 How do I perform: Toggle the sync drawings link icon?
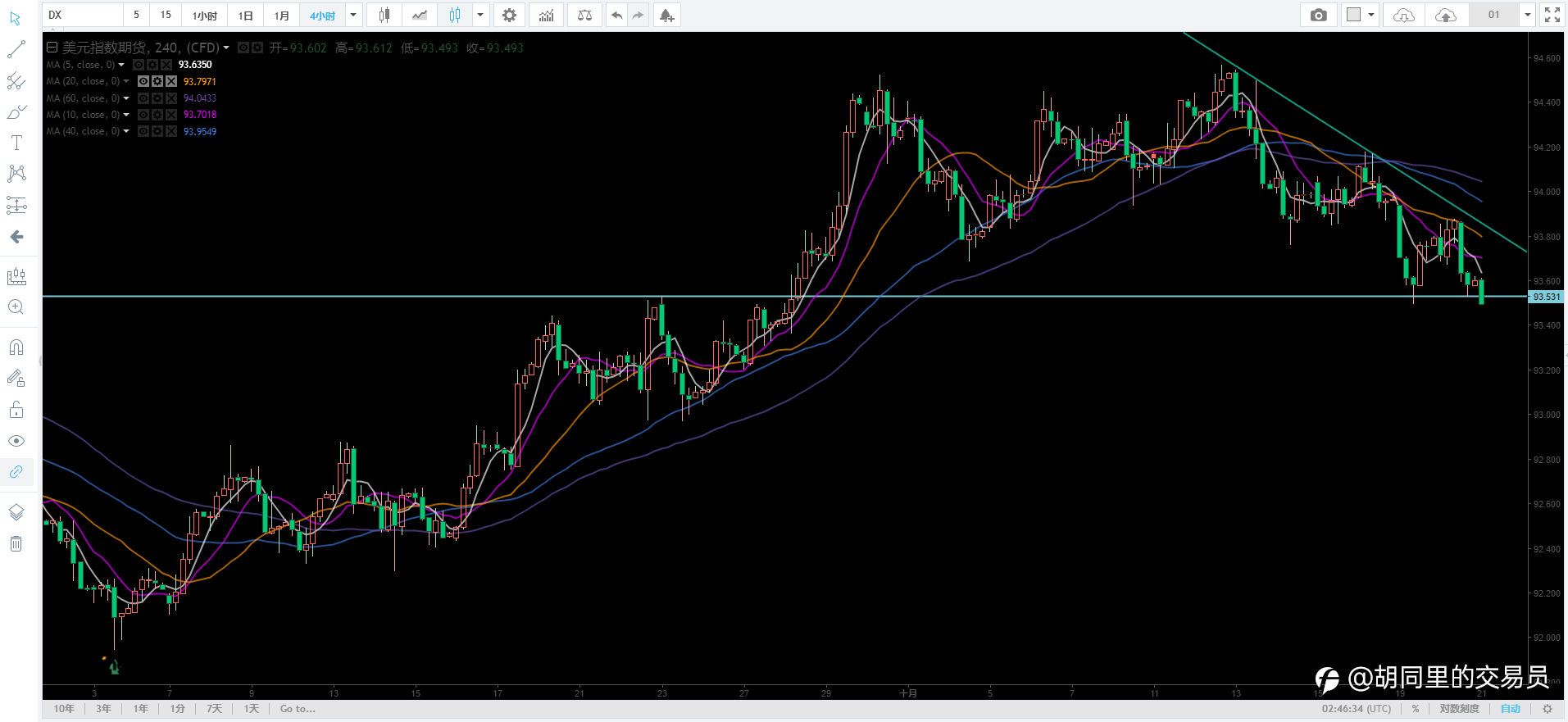16,472
